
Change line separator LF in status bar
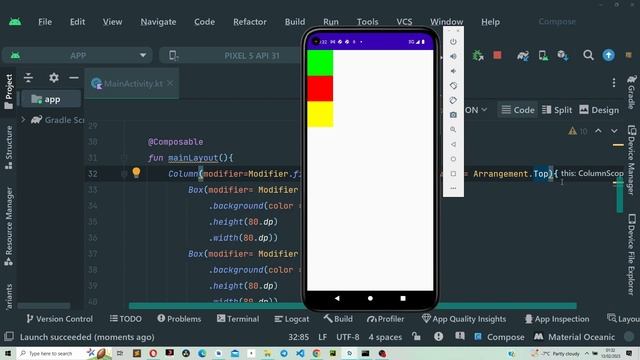[x=322, y=337]
